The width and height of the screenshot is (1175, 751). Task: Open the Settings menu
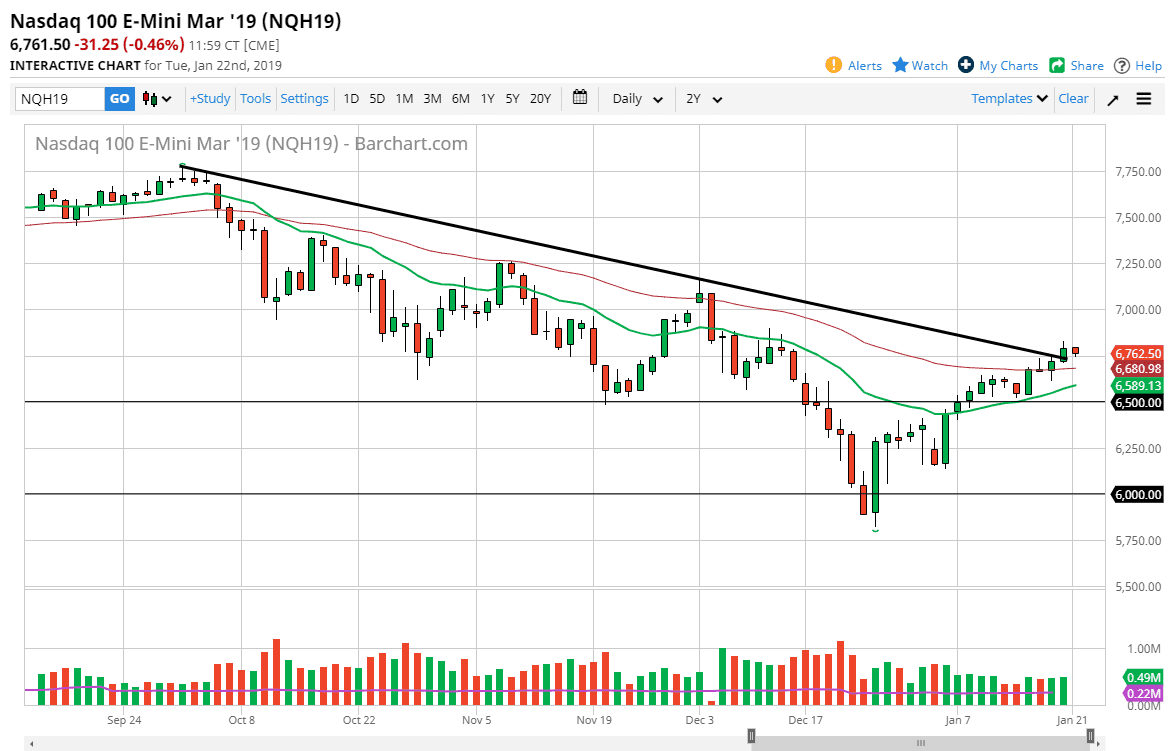(x=304, y=98)
